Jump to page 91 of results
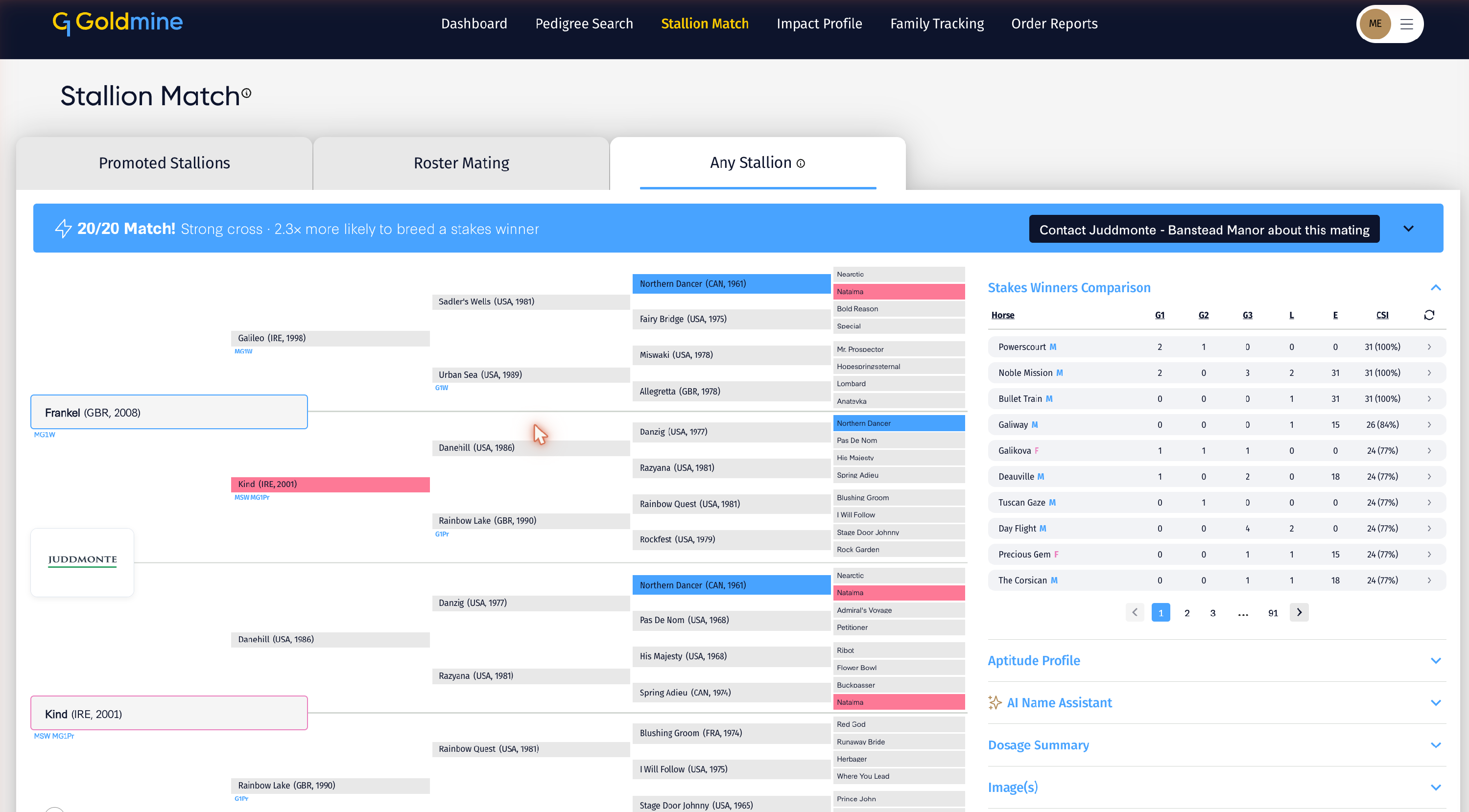 (1273, 613)
